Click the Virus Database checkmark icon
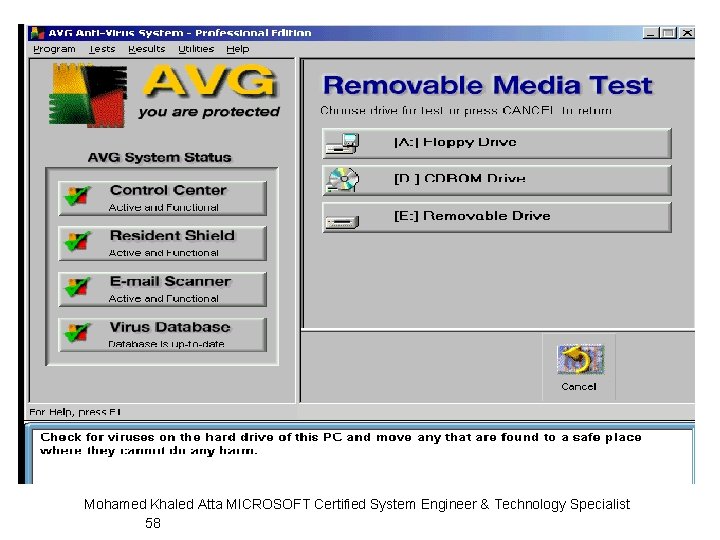This screenshot has height=540, width=720. point(77,332)
